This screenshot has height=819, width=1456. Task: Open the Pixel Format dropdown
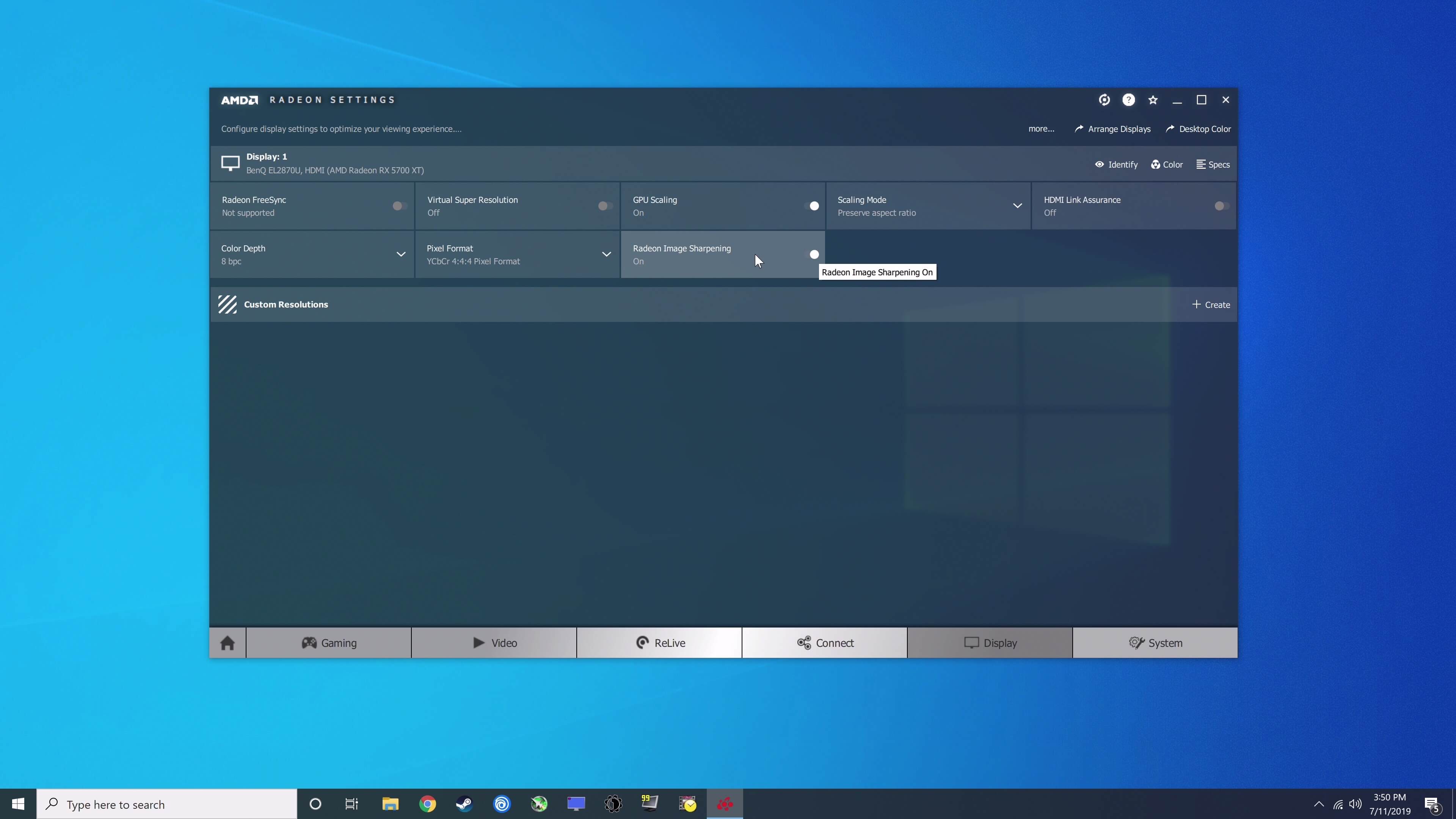point(607,254)
